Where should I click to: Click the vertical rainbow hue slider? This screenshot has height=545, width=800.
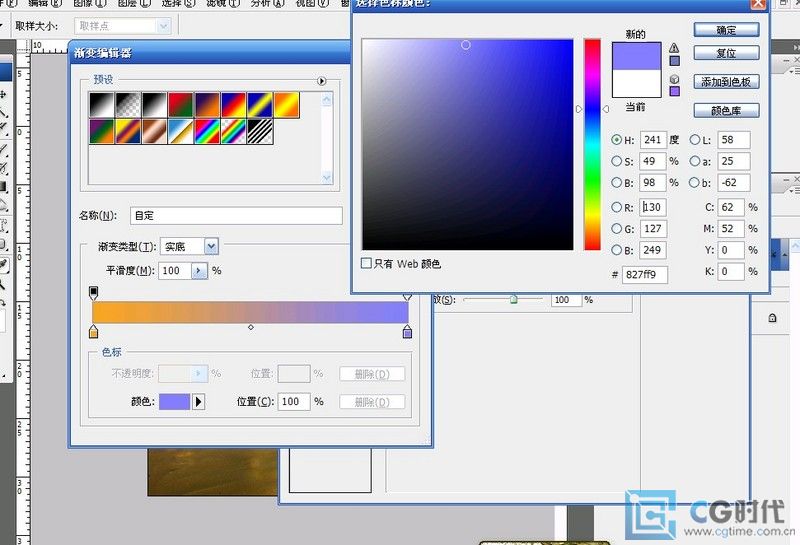(x=592, y=144)
